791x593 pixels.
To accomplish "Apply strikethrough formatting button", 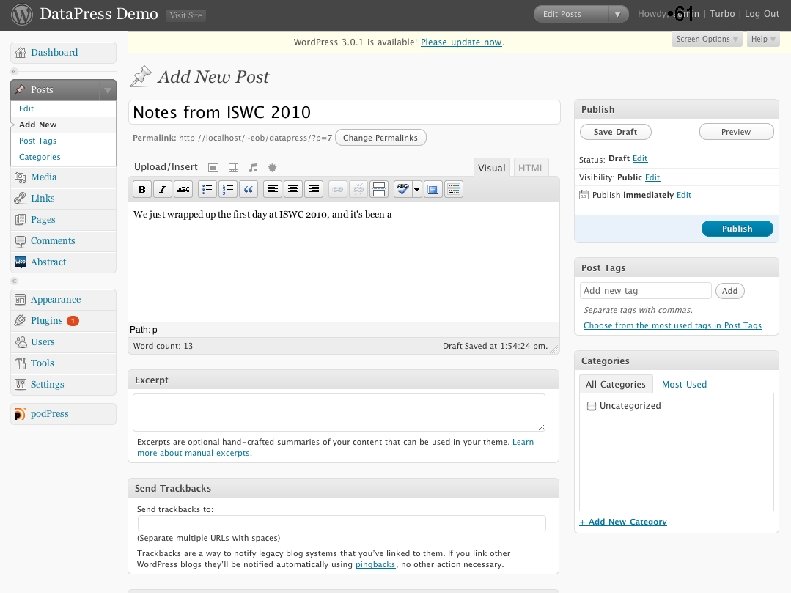I will pyautogui.click(x=183, y=189).
